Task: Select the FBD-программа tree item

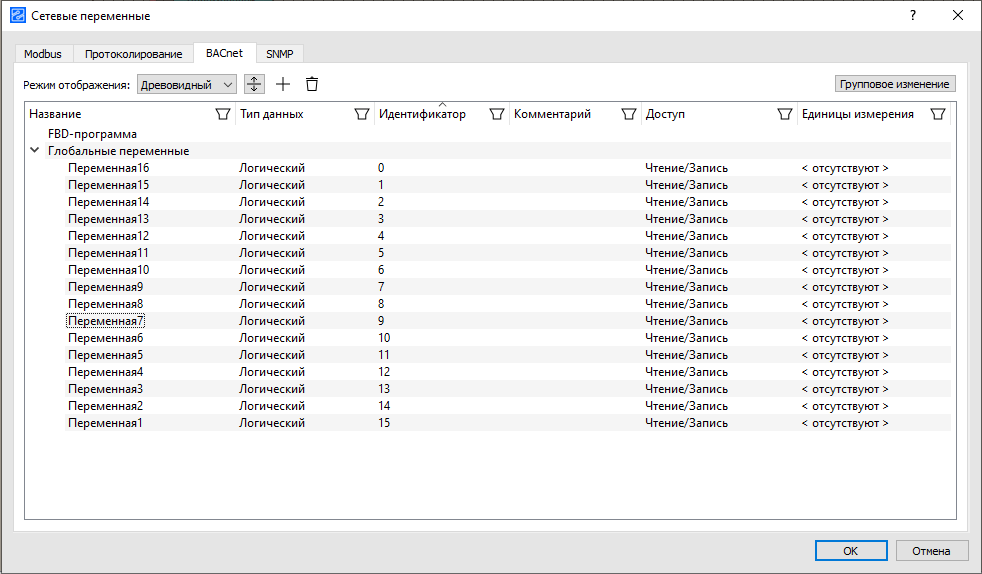Action: [x=92, y=134]
